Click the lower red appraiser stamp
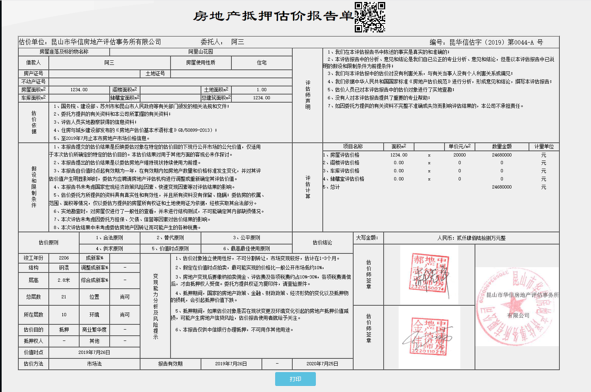This screenshot has width=591, height=392. [x=428, y=337]
